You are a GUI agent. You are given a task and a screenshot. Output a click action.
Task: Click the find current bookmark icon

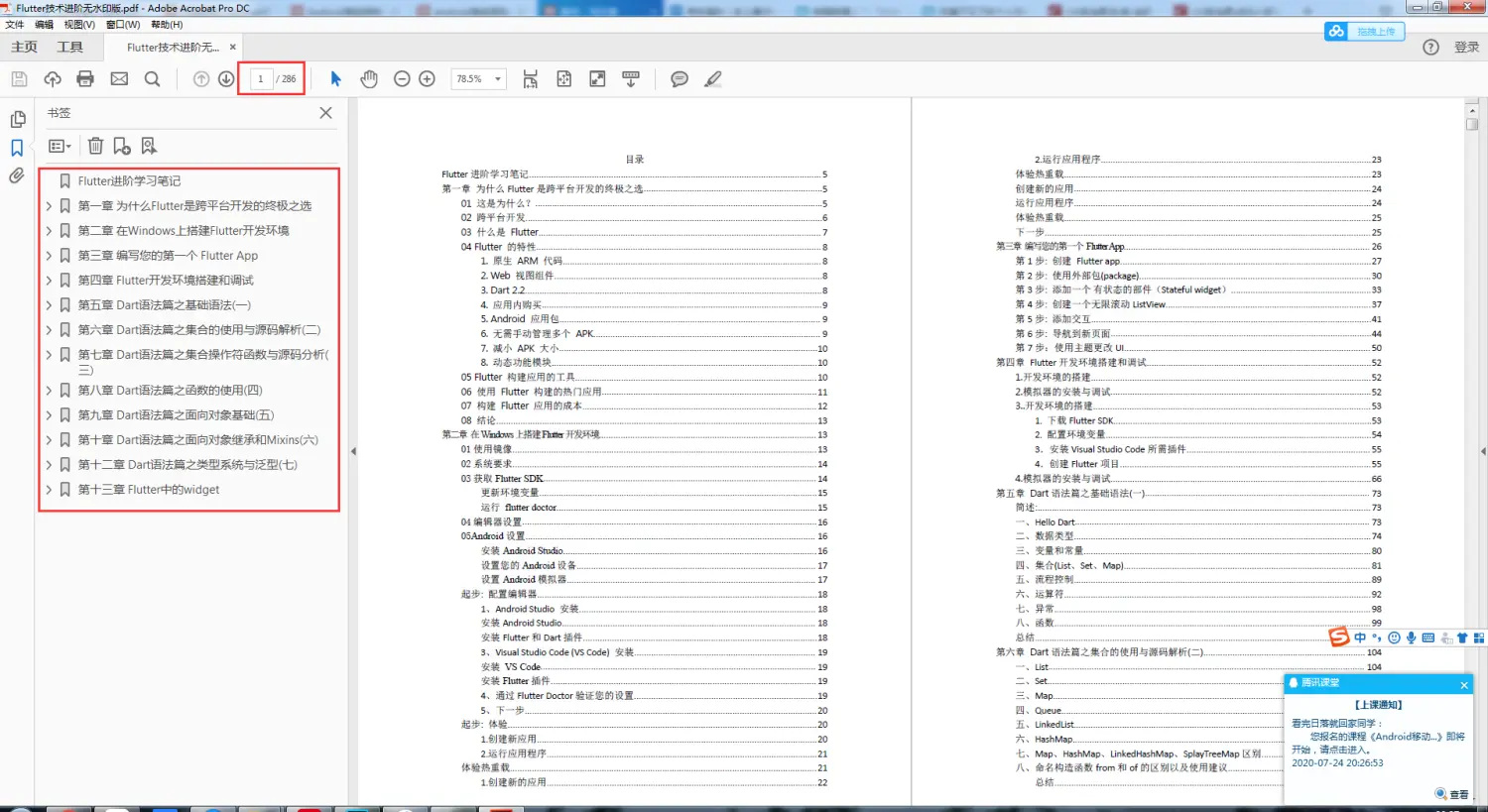(x=149, y=146)
